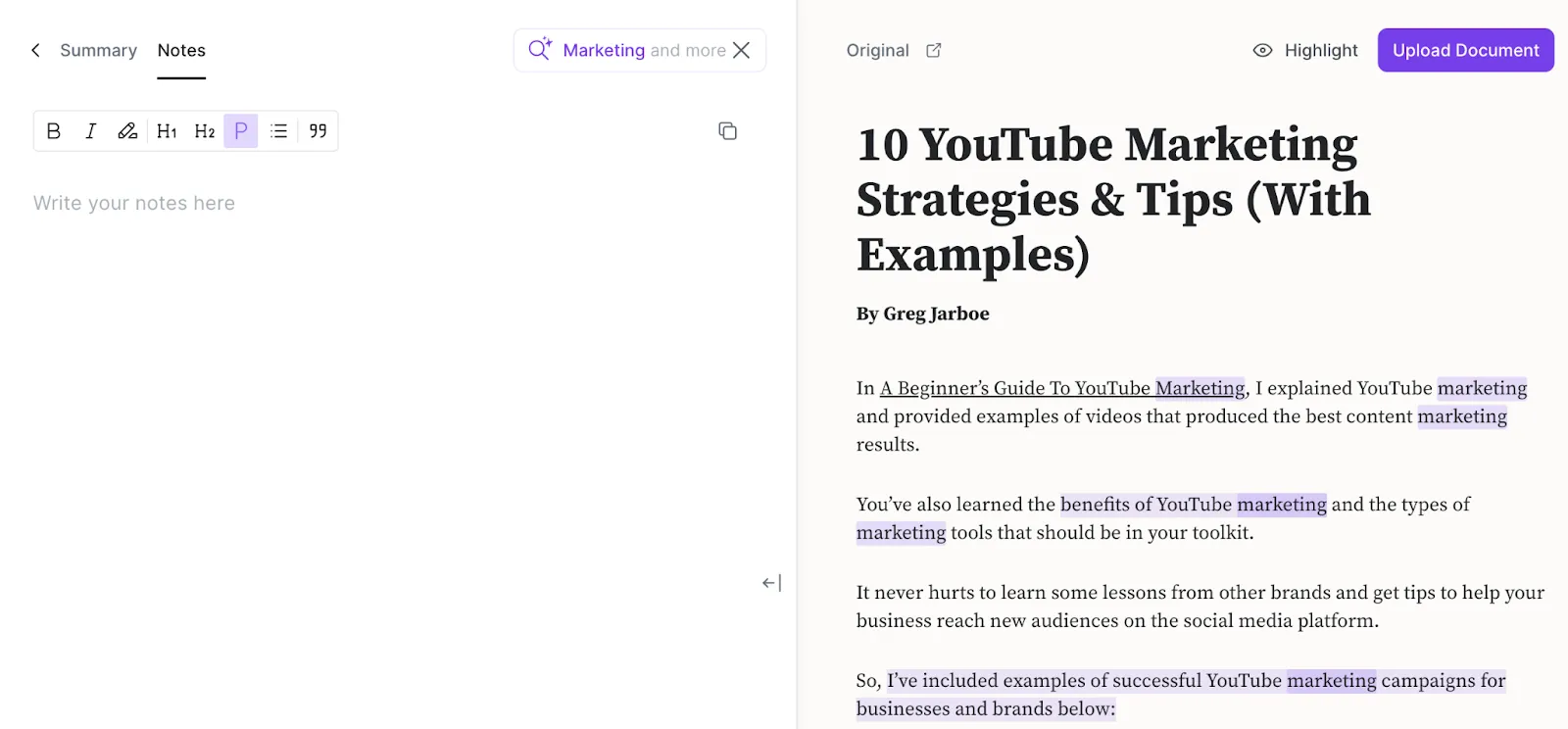
Task: Apply Heading 2 style
Action: click(204, 130)
